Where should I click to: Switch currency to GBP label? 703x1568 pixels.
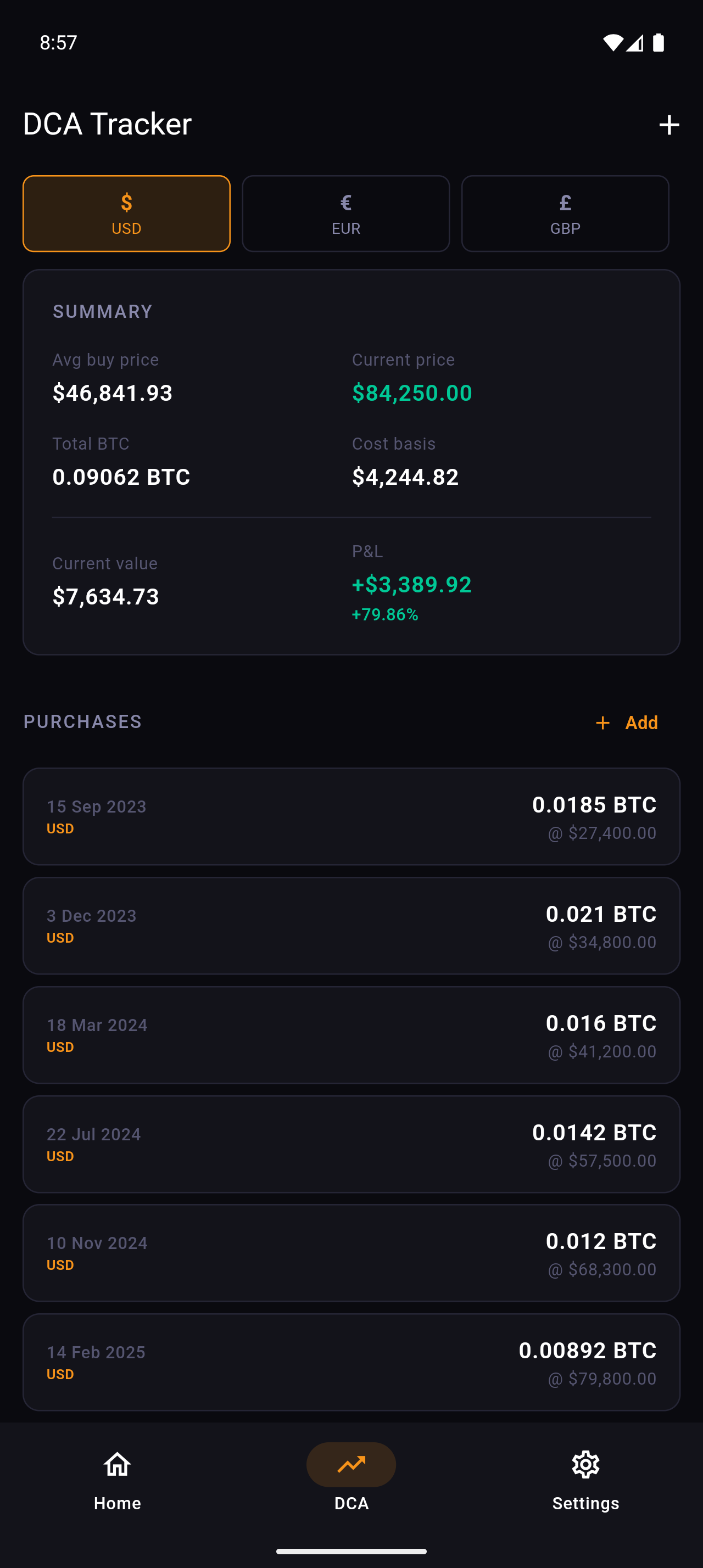(x=565, y=229)
